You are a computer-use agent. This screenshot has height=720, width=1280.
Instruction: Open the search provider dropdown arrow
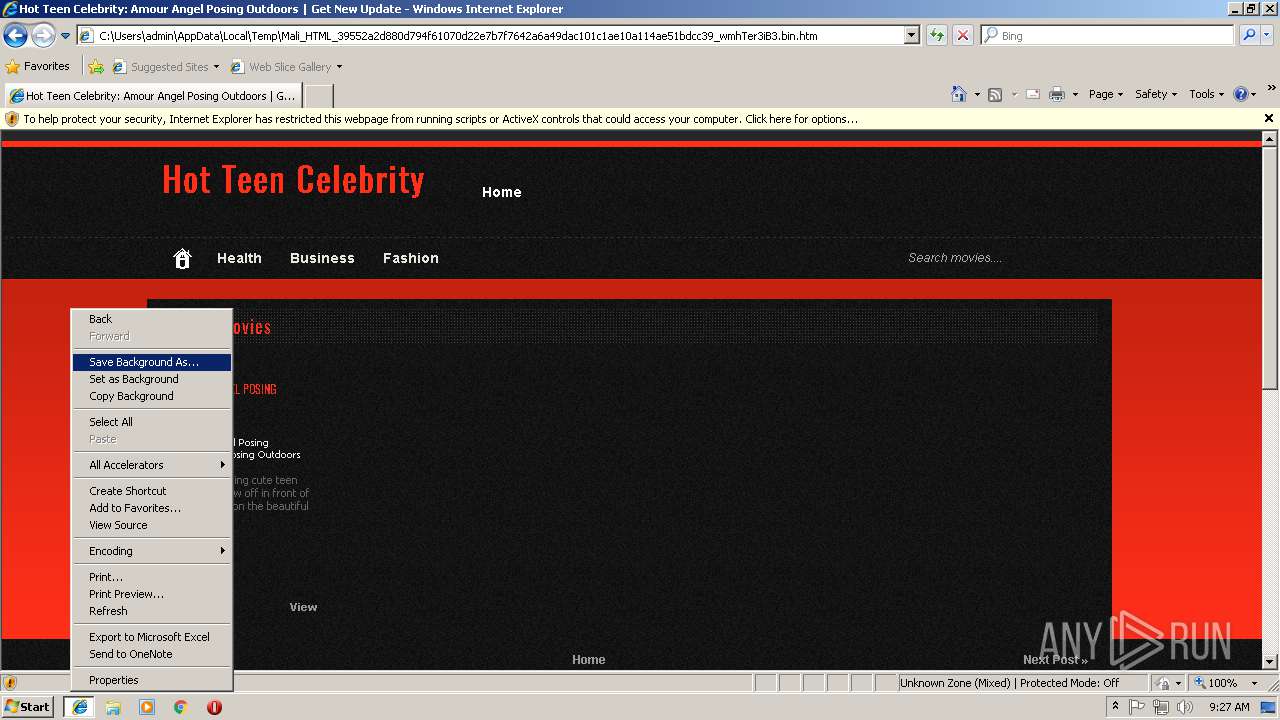1267,35
